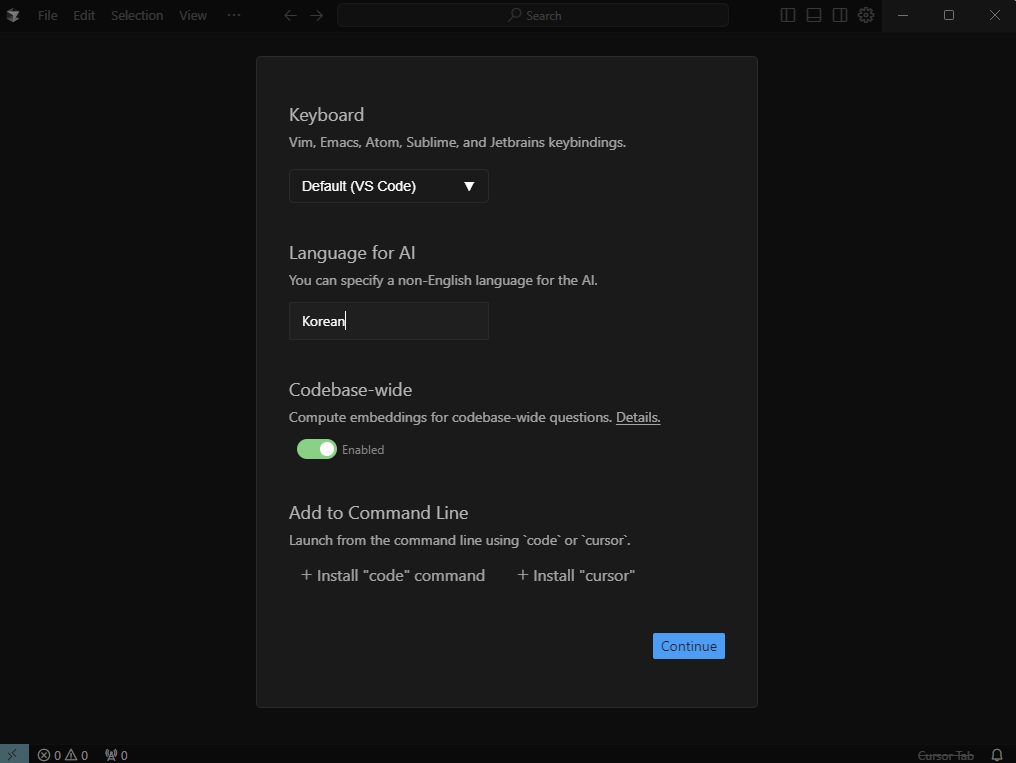Go forward with the right arrow
1016x763 pixels.
[316, 16]
